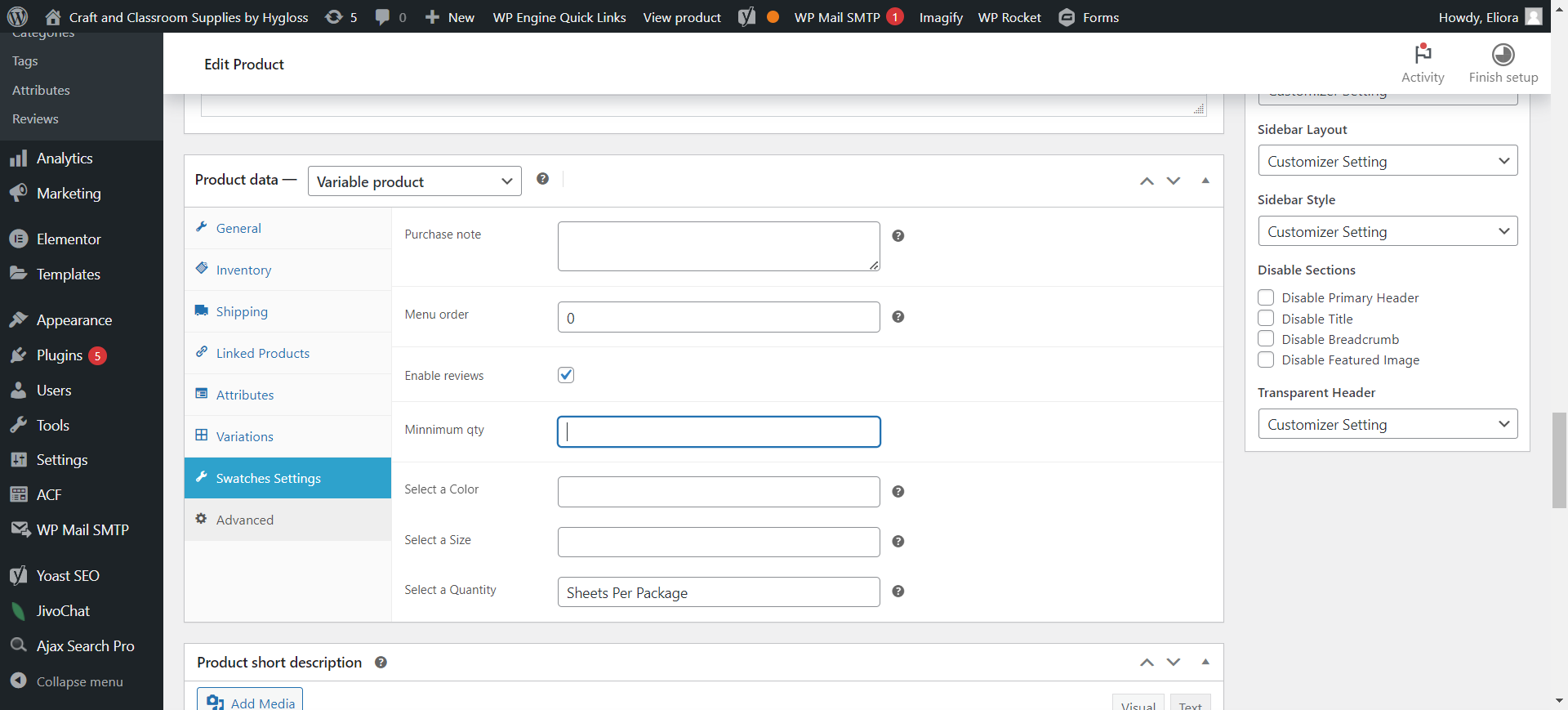This screenshot has height=710, width=1568.
Task: Open the Attributes product data tab
Action: (287, 395)
